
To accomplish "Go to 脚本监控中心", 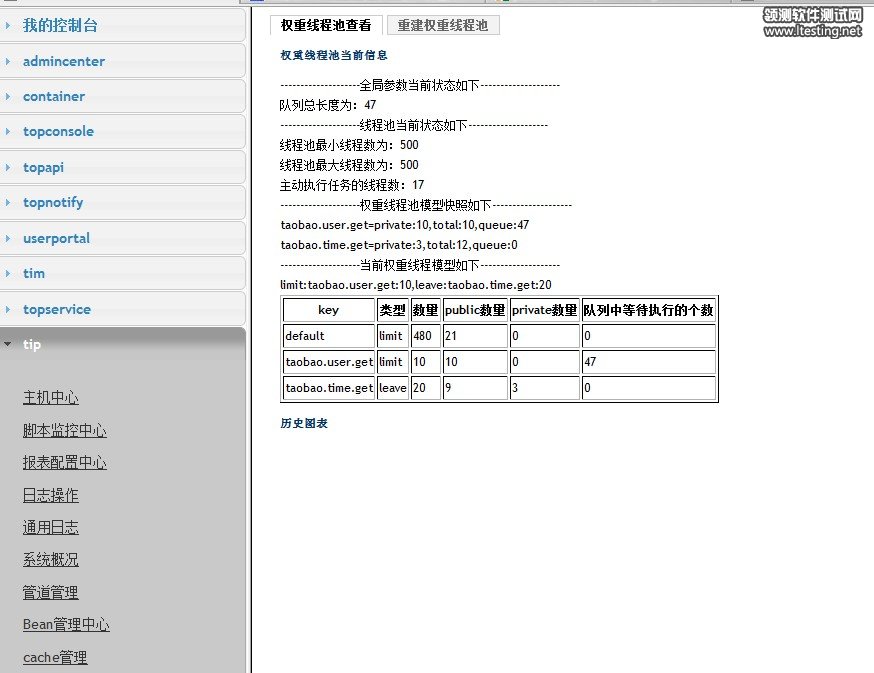I will [65, 431].
